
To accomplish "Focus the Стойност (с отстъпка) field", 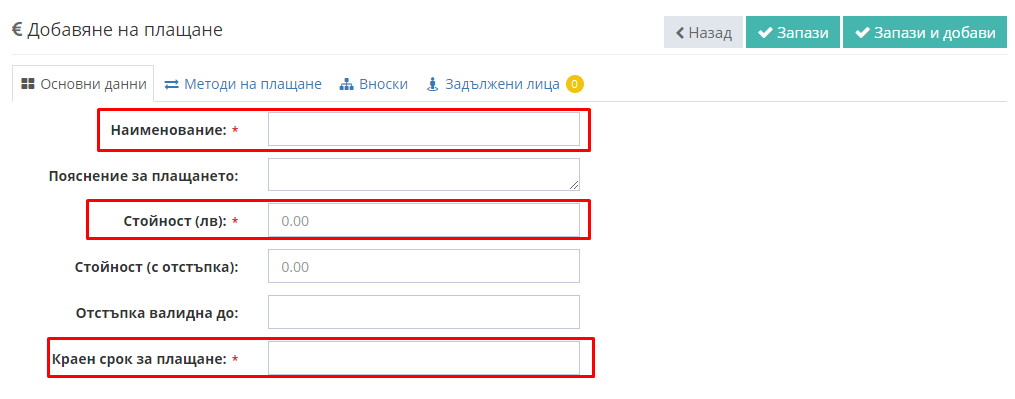I will click(x=424, y=266).
